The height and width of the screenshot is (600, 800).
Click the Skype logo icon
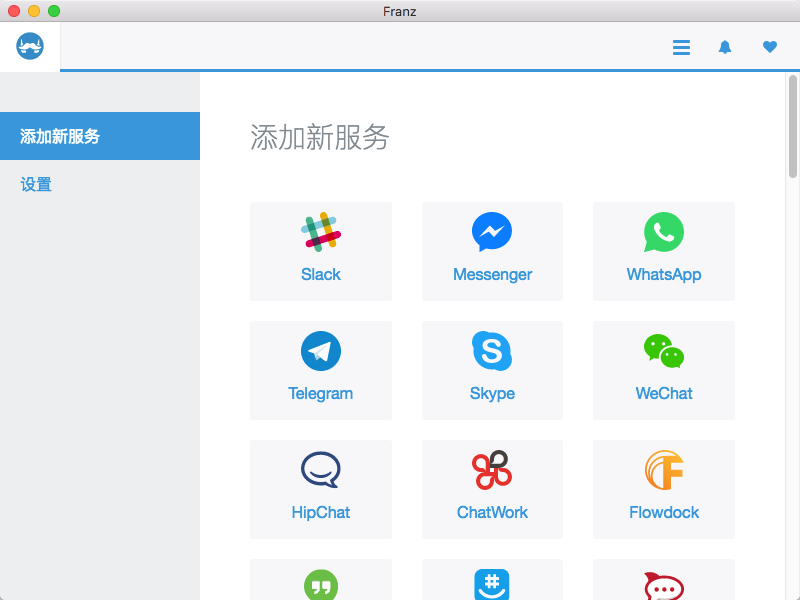point(492,351)
